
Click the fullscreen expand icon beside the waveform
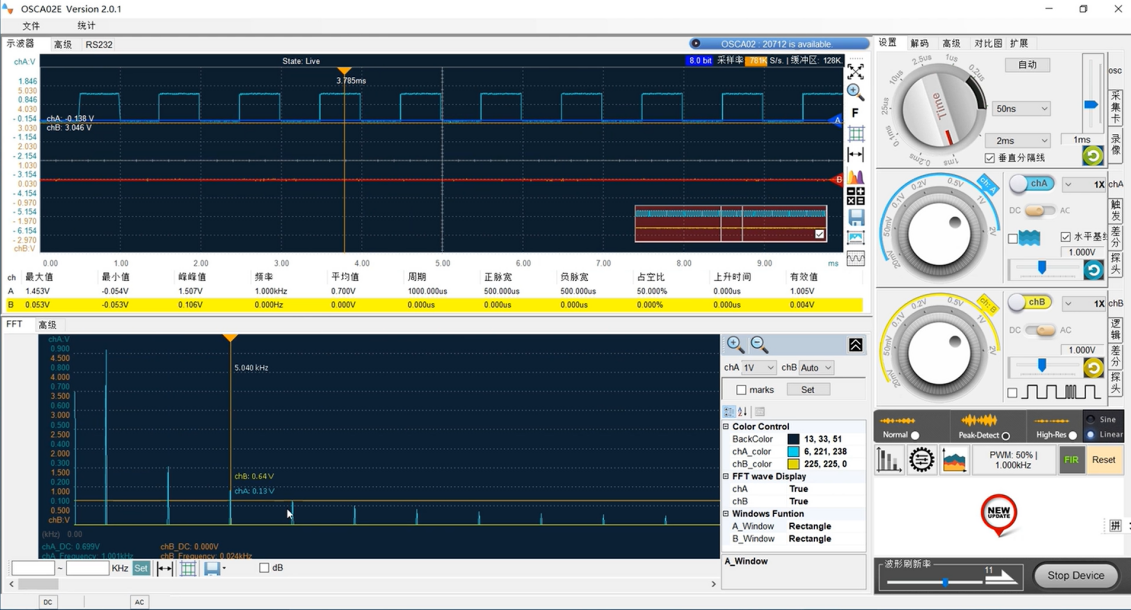(x=856, y=72)
